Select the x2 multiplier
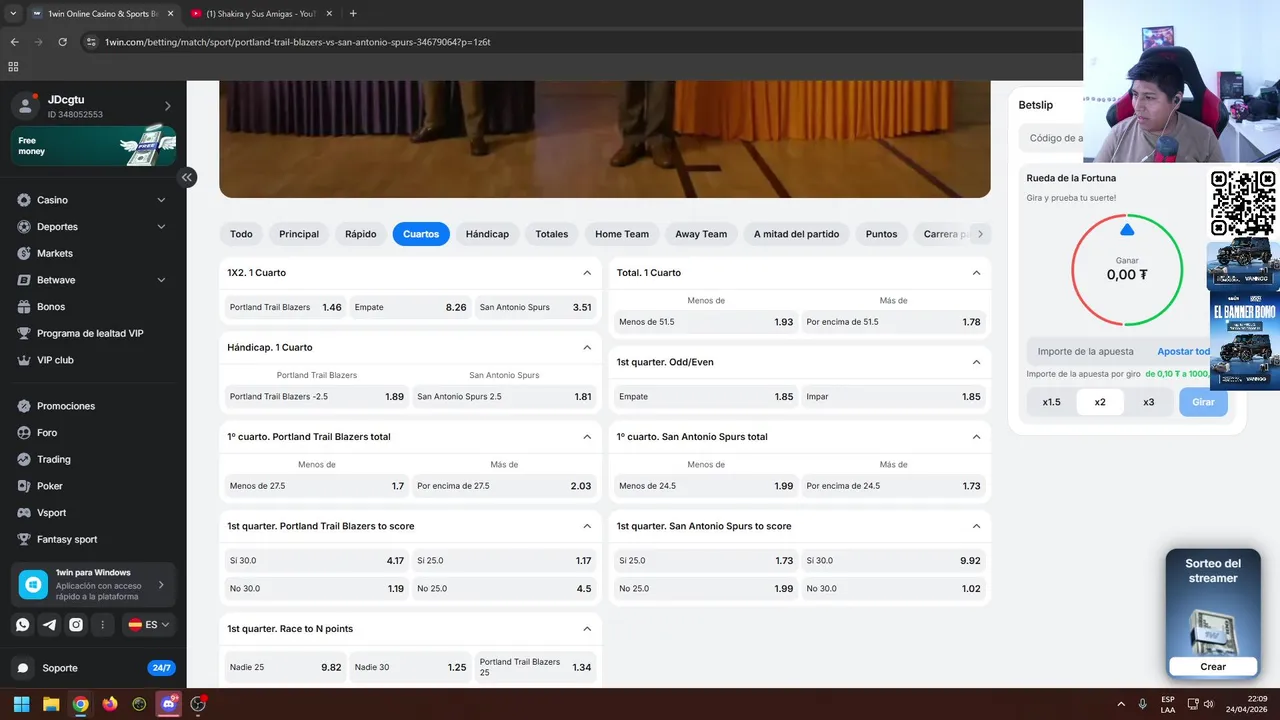This screenshot has width=1280, height=720. pos(1100,402)
